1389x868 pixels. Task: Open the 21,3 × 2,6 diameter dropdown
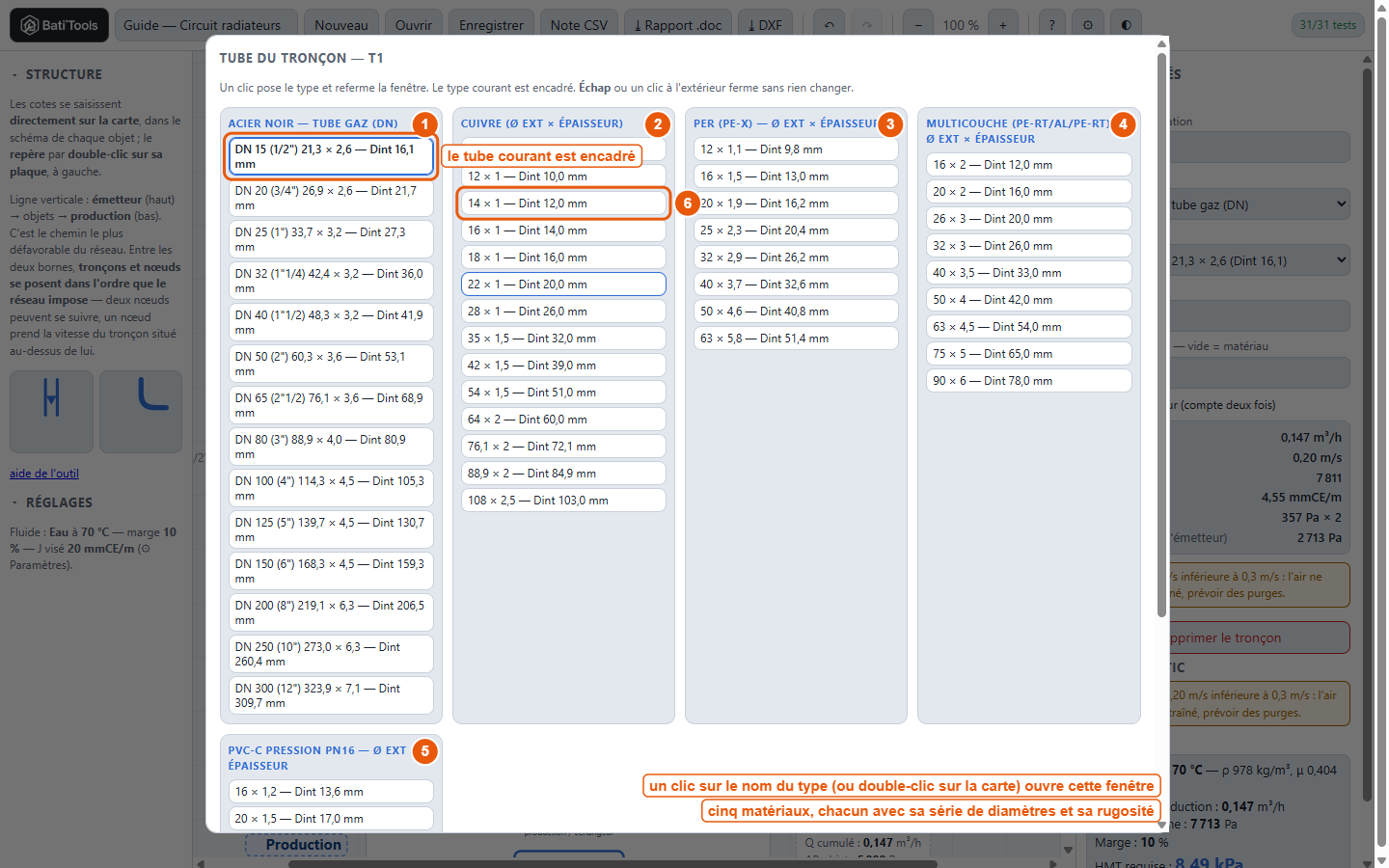(1258, 260)
